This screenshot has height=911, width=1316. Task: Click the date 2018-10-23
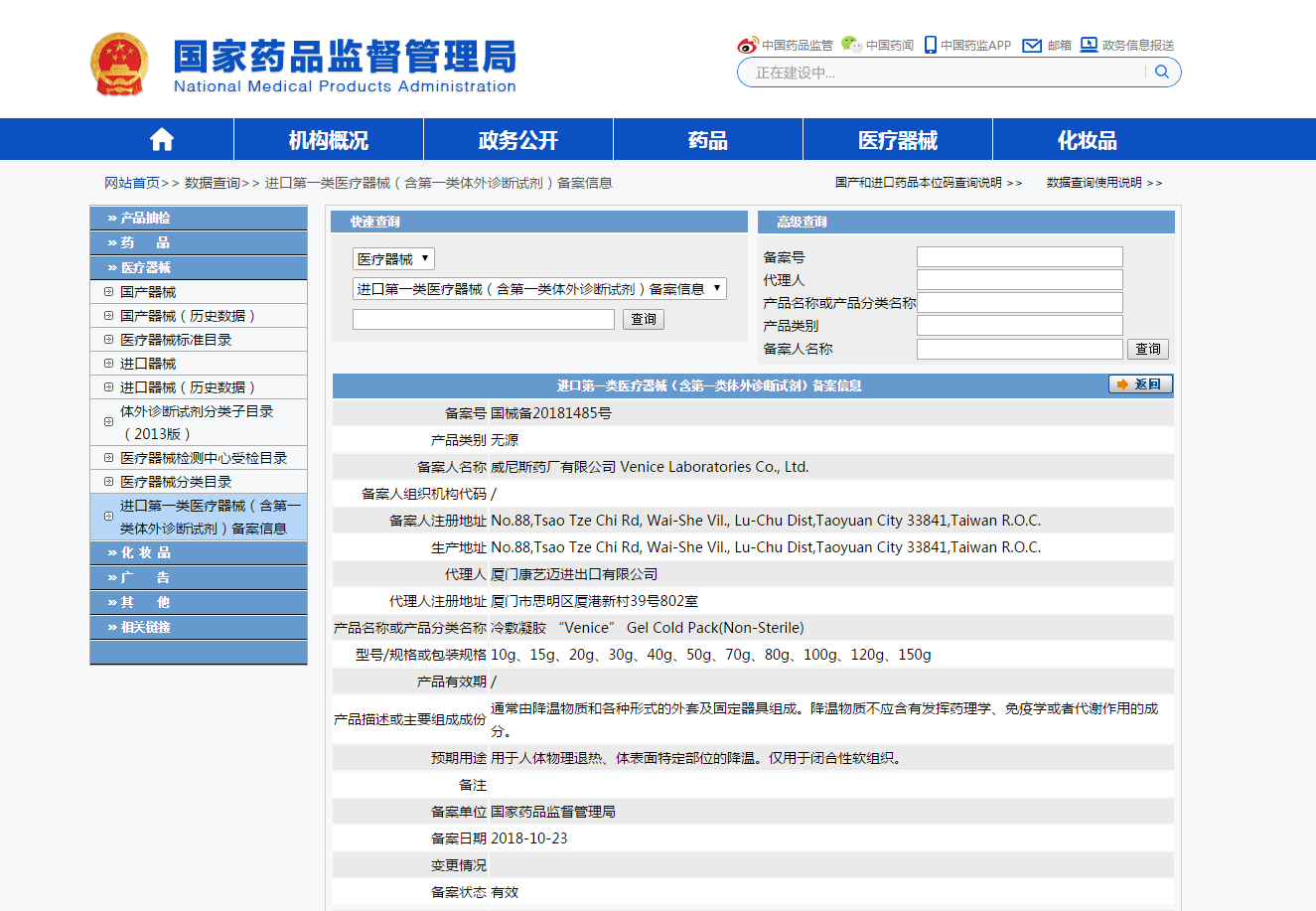tap(529, 838)
